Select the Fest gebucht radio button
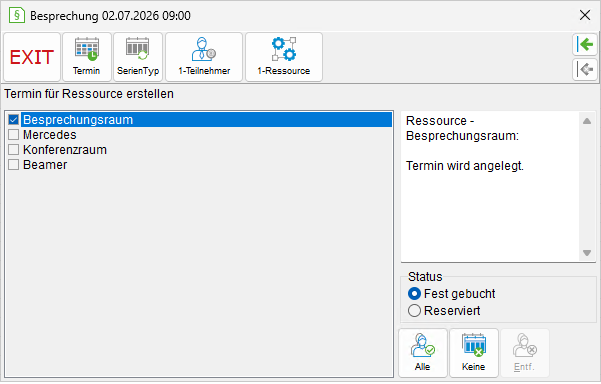The width and height of the screenshot is (601, 384). coord(414,294)
